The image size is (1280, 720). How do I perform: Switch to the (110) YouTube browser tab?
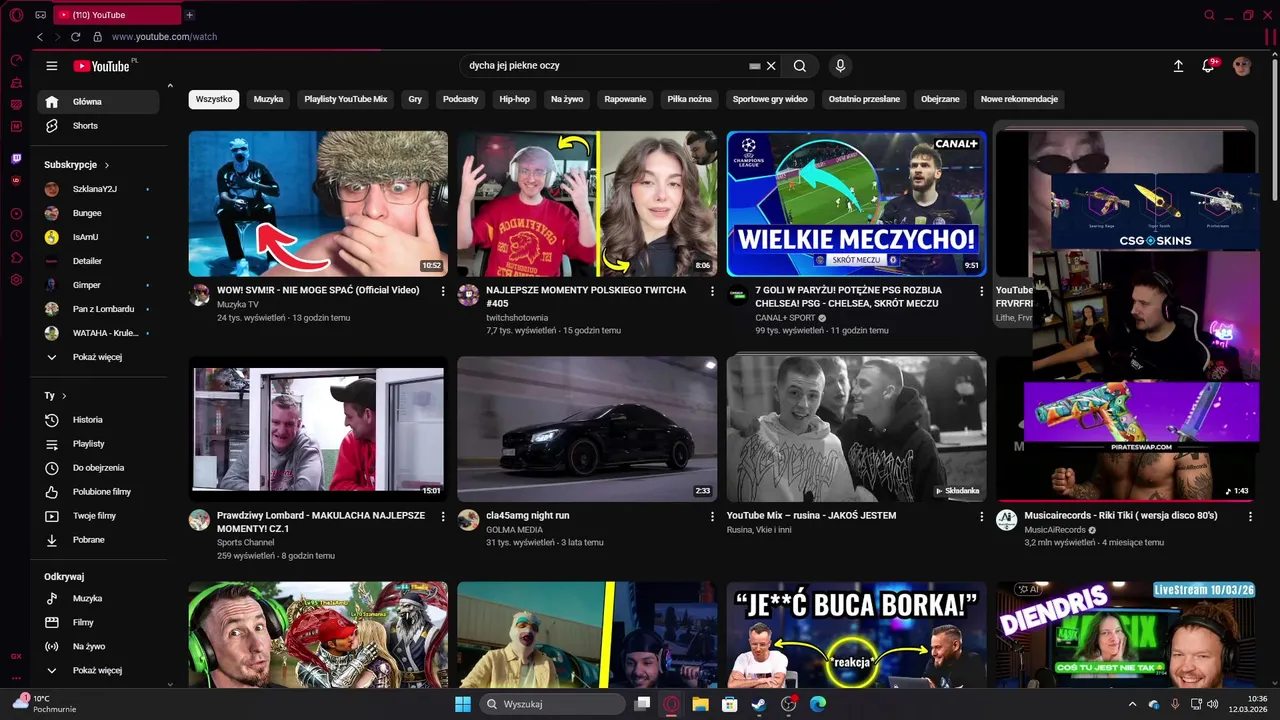tap(116, 15)
